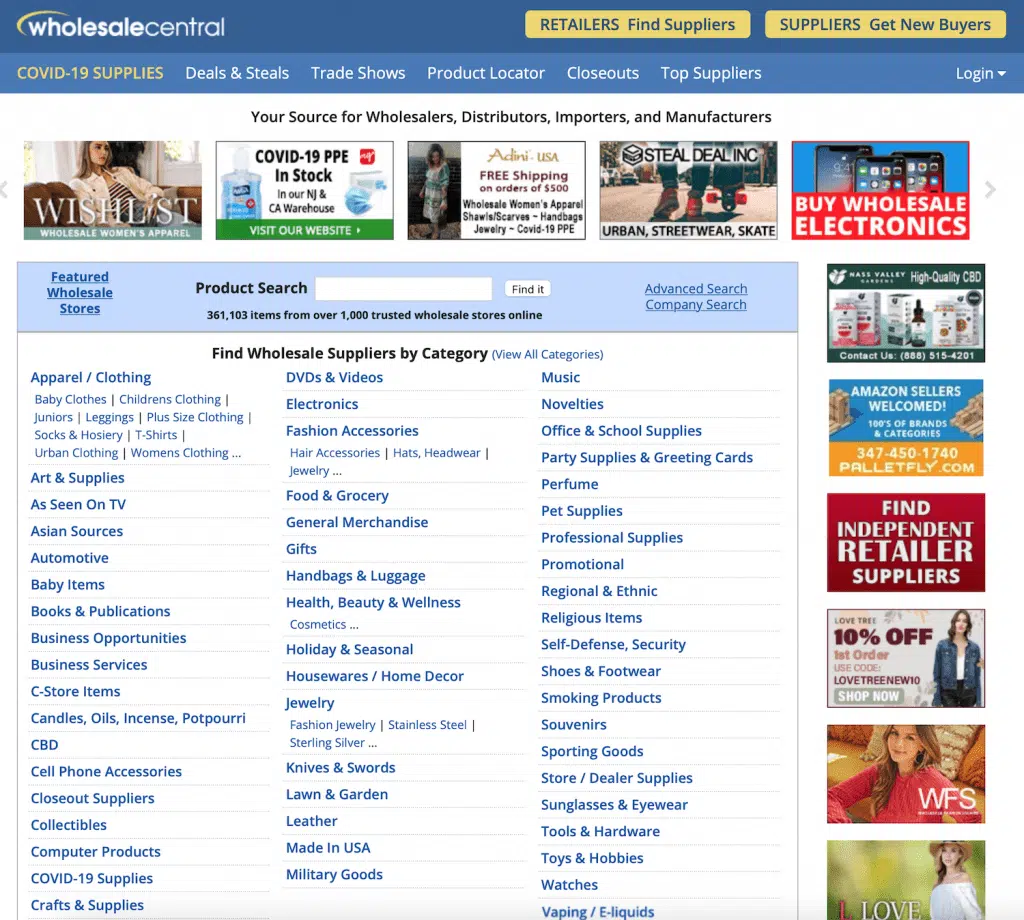Viewport: 1024px width, 920px height.
Task: Open the View All Categories link
Action: click(547, 355)
